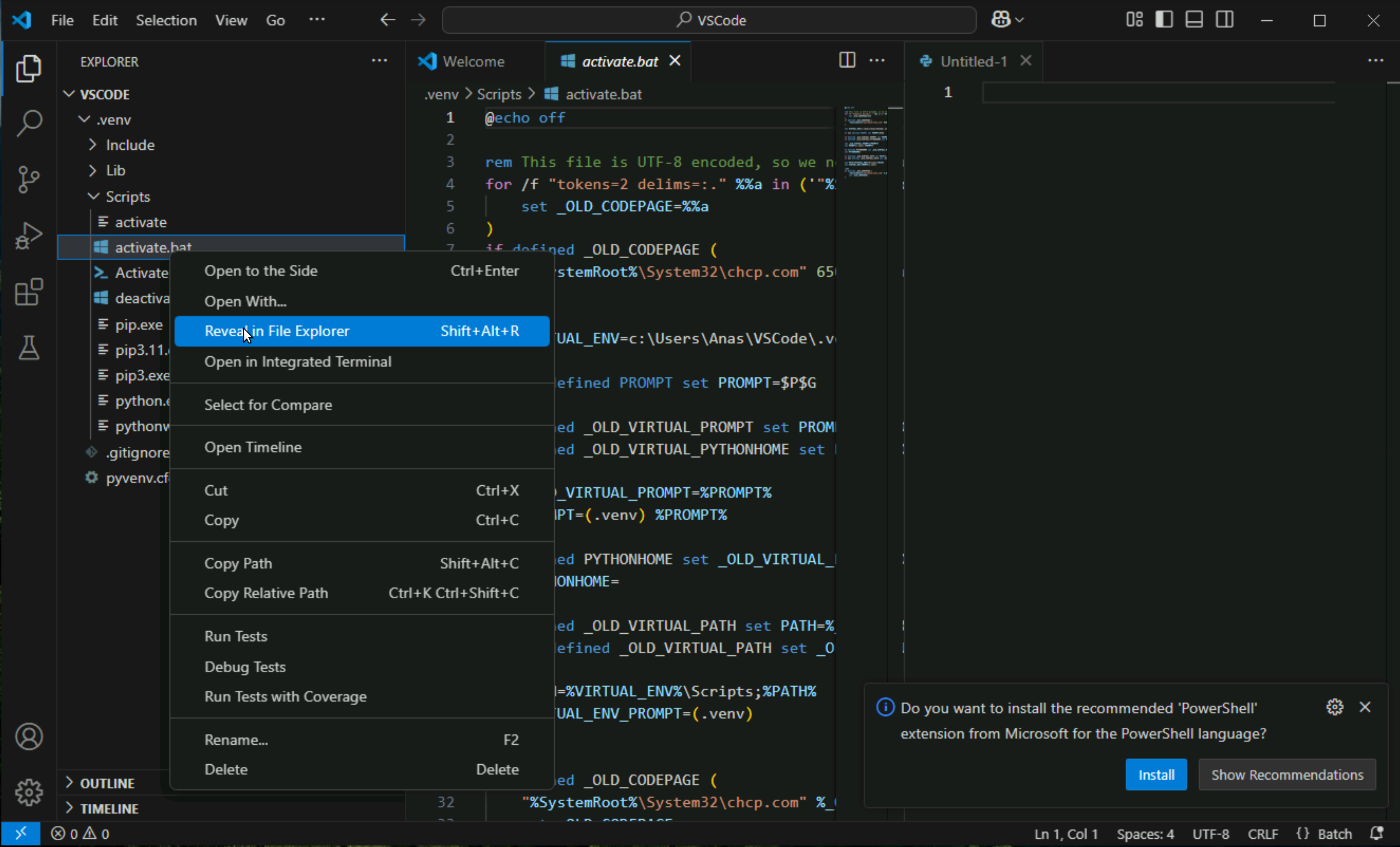
Task: Open the Search view in activity bar
Action: point(28,123)
